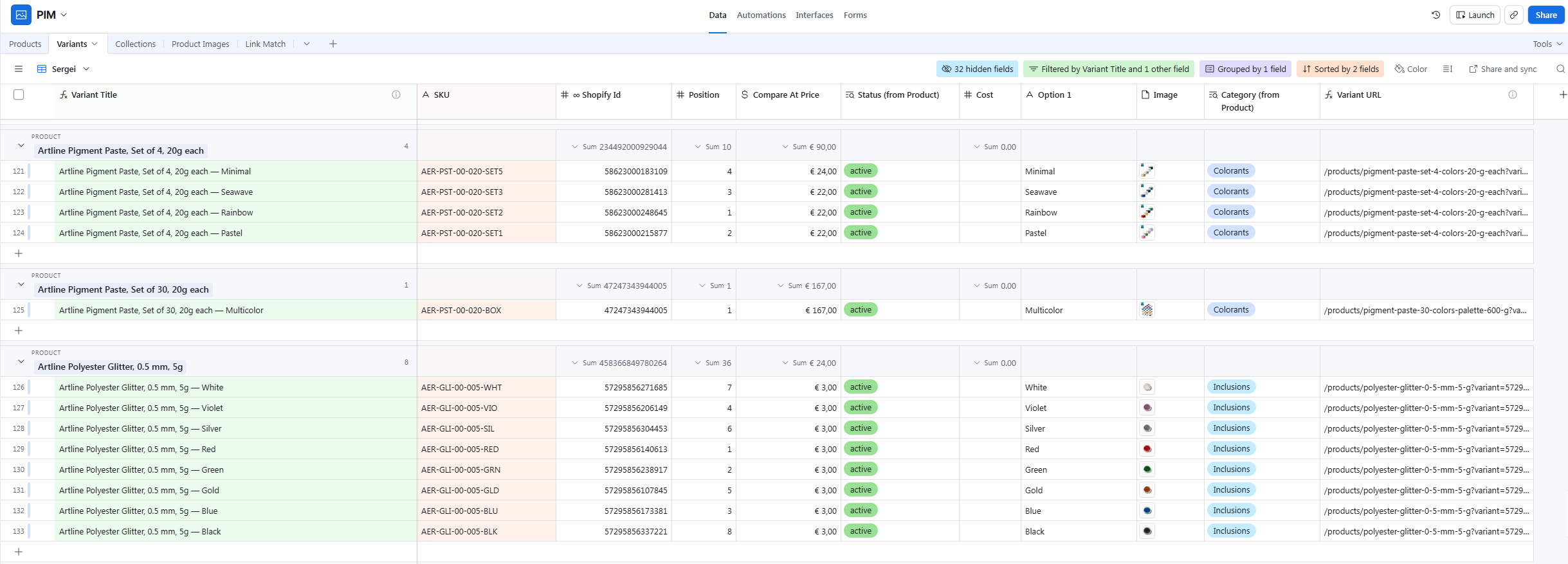This screenshot has width=1568, height=564.
Task: Select the Data section
Action: pyautogui.click(x=718, y=15)
